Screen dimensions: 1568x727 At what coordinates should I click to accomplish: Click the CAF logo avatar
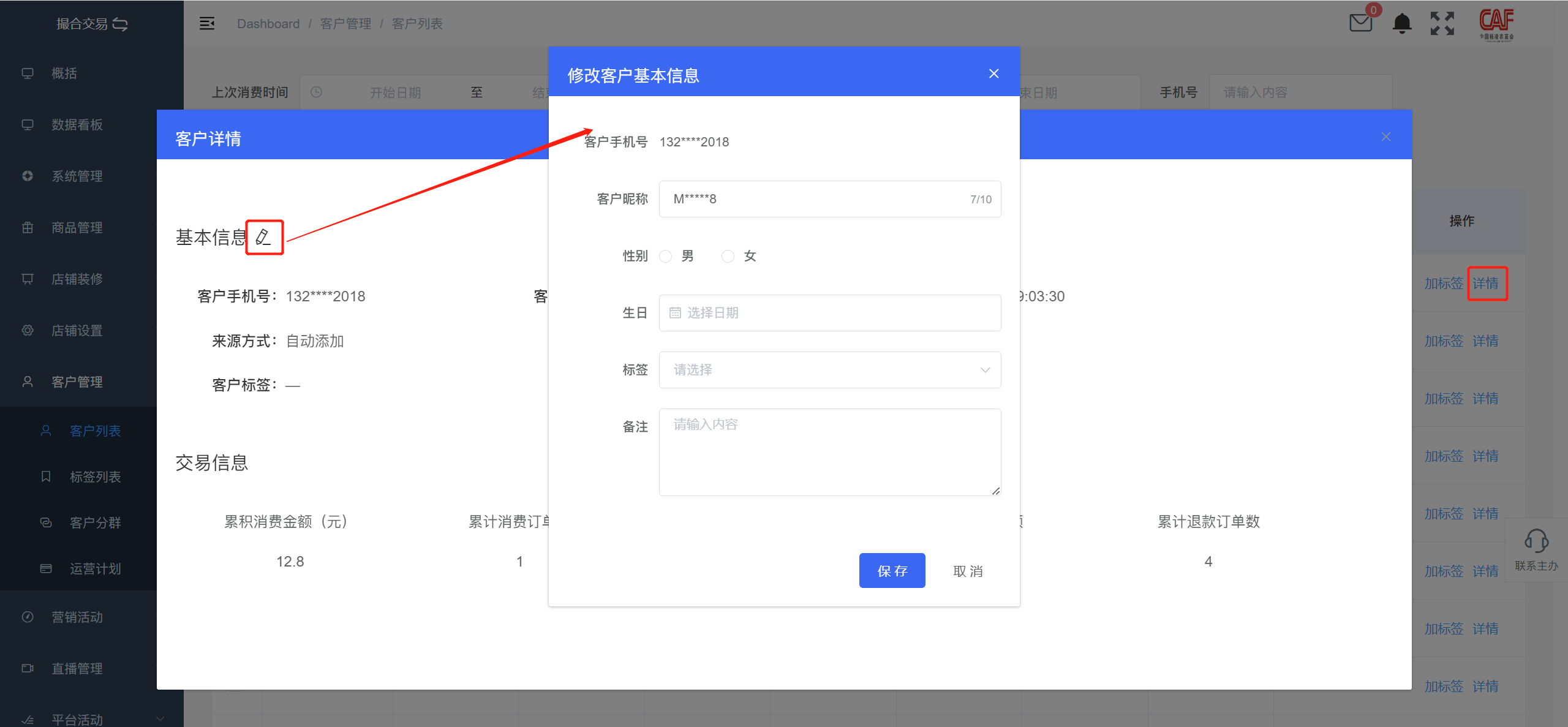1496,23
